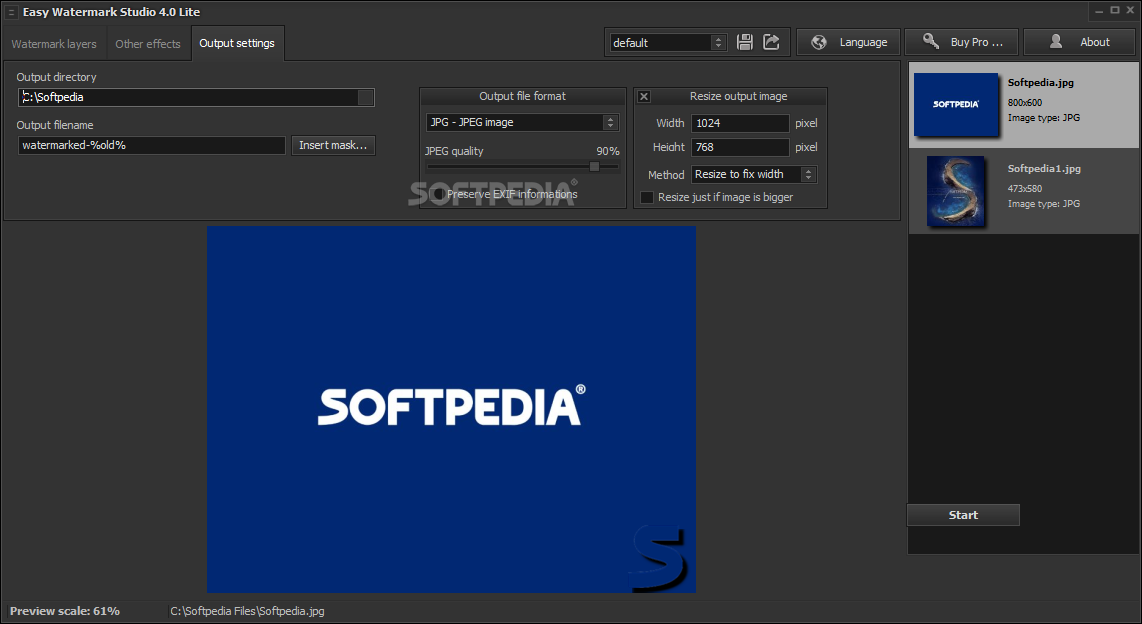Select Softpedia.jpg thumbnail in file list

tap(956, 104)
